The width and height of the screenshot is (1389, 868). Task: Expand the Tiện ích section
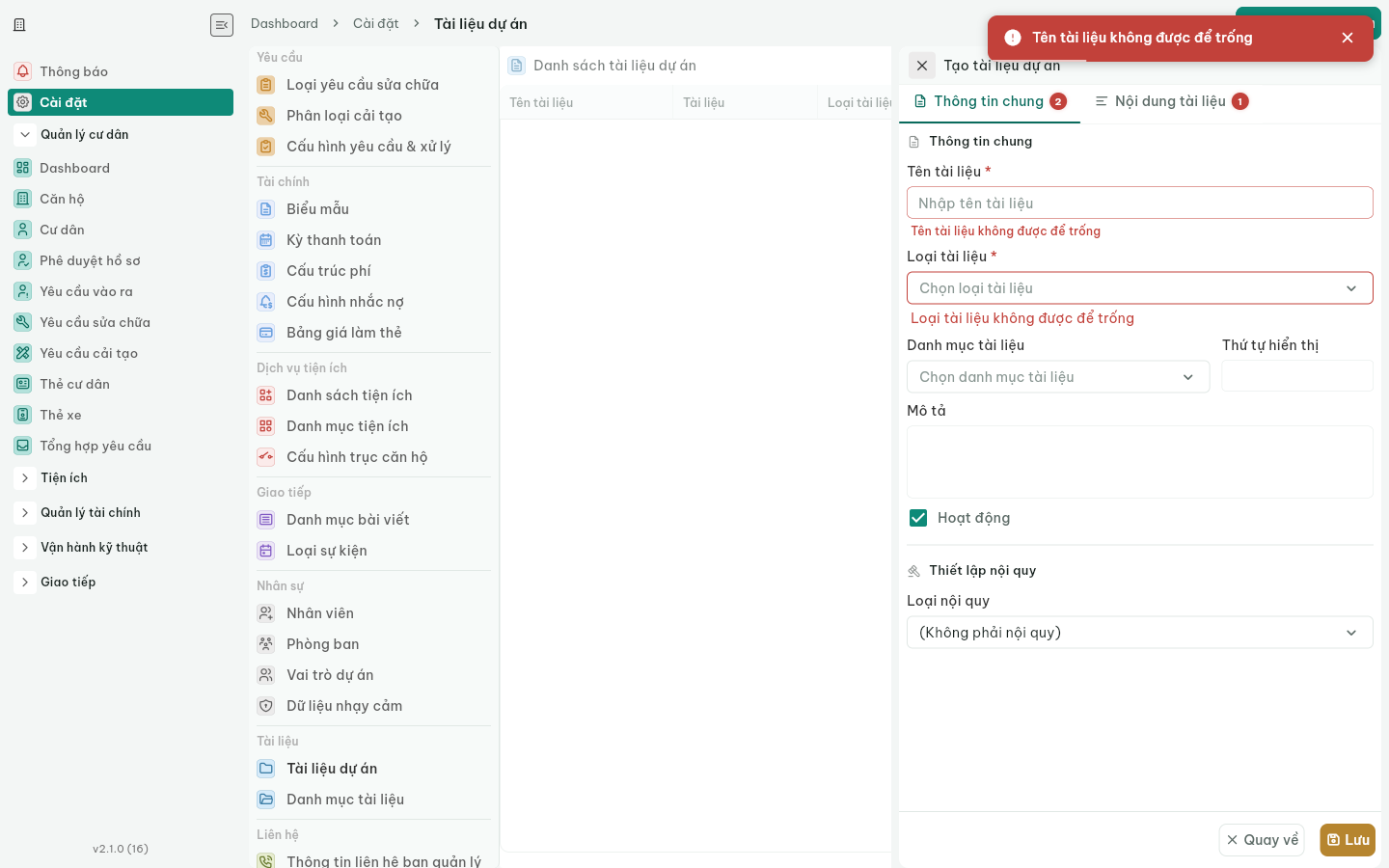(x=25, y=478)
